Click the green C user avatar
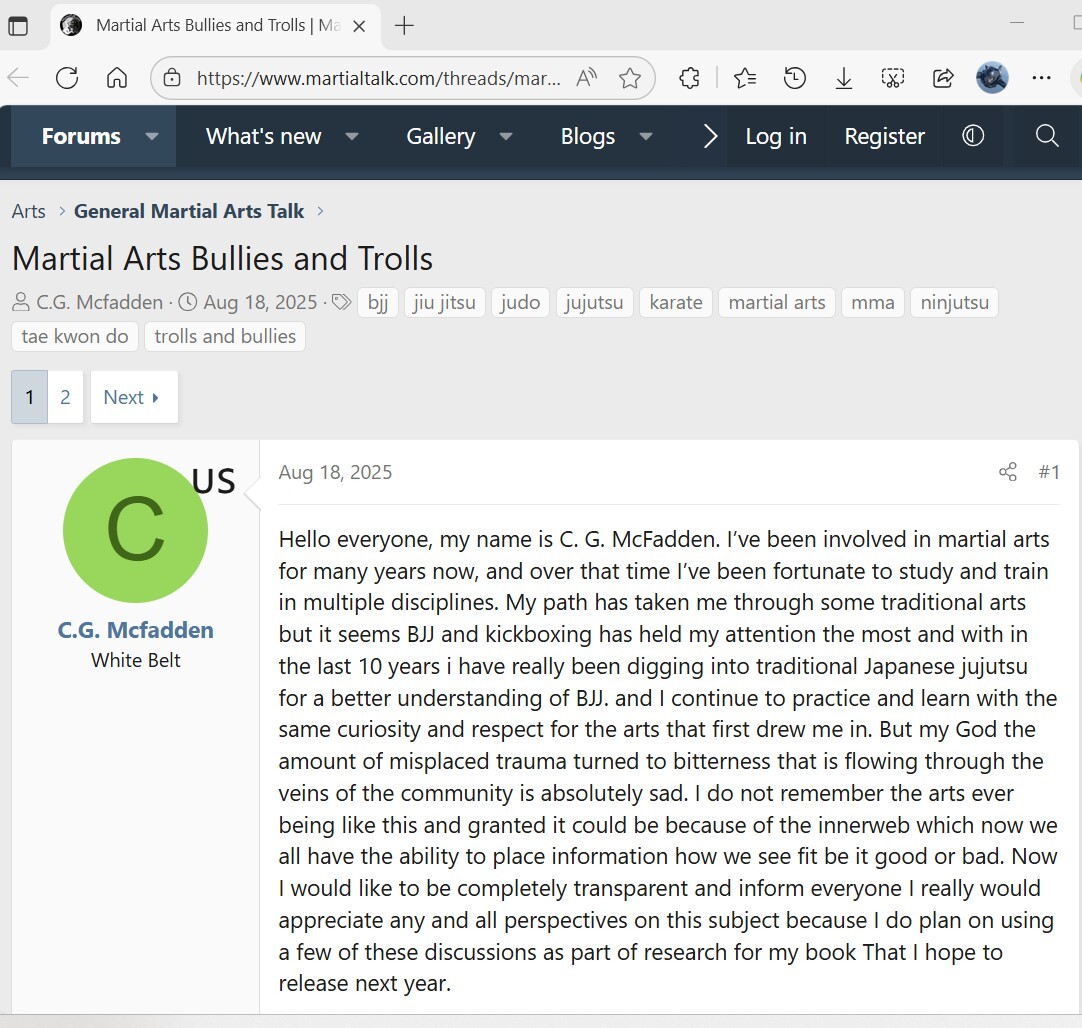The width and height of the screenshot is (1082, 1028). (x=135, y=530)
